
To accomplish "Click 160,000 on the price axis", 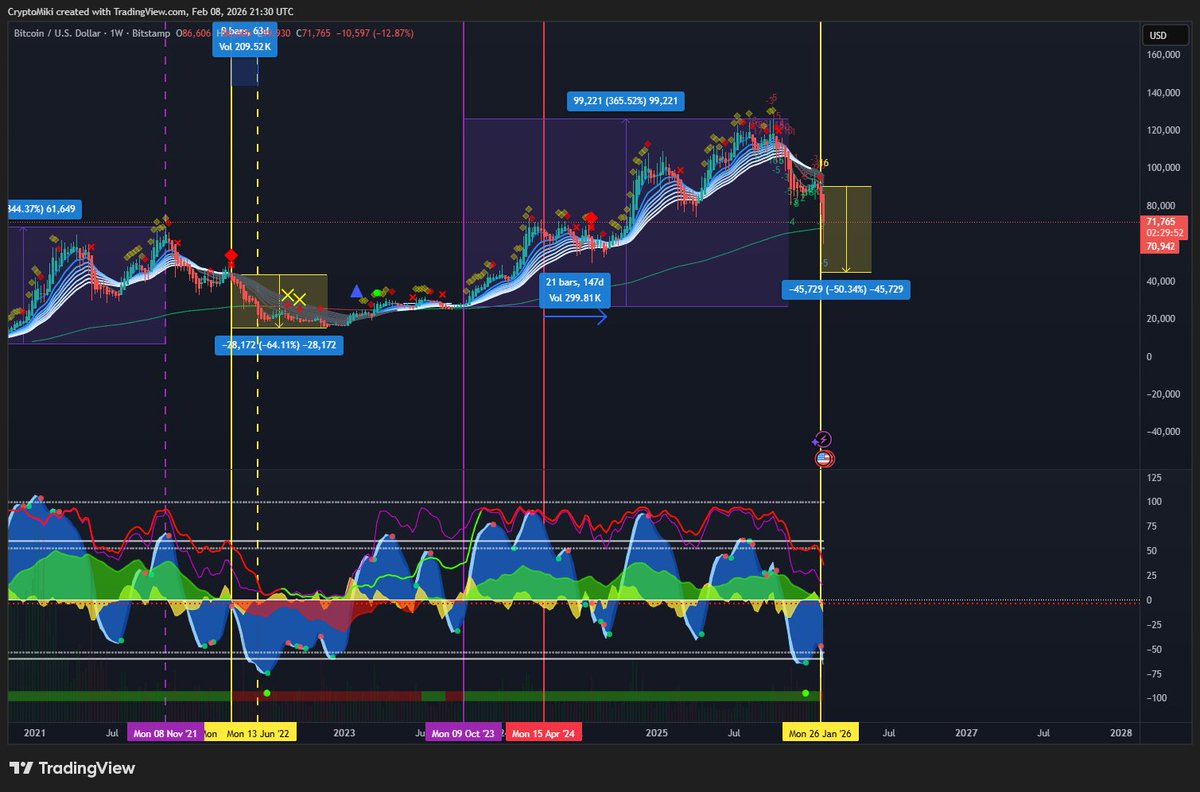I will pyautogui.click(x=1164, y=55).
